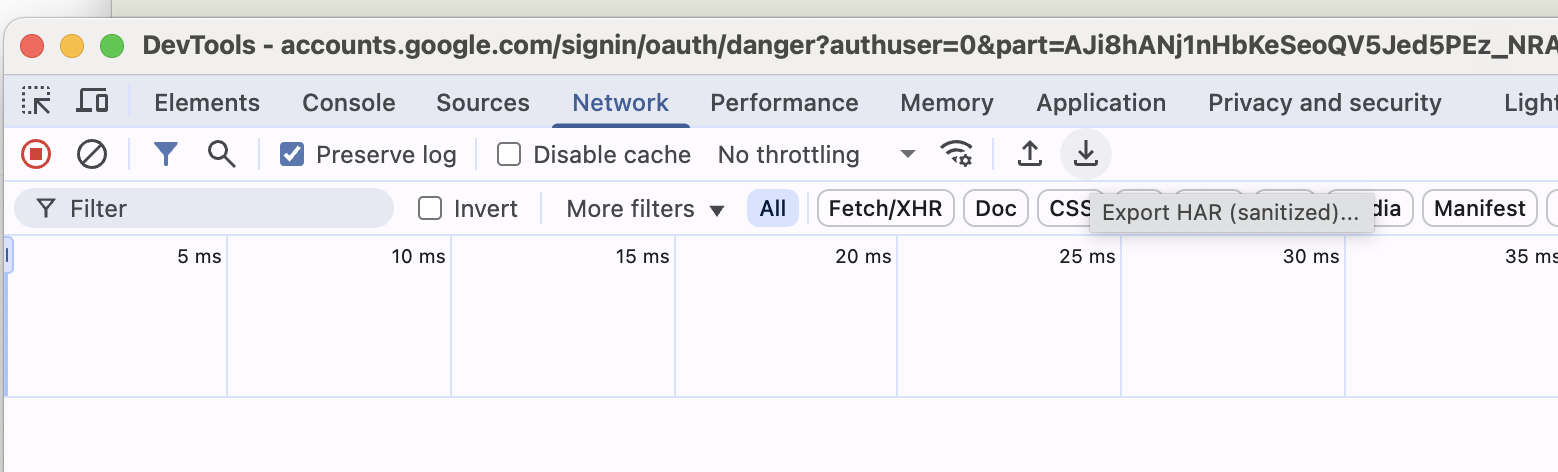Select the Manifest filter chip

(x=1480, y=208)
